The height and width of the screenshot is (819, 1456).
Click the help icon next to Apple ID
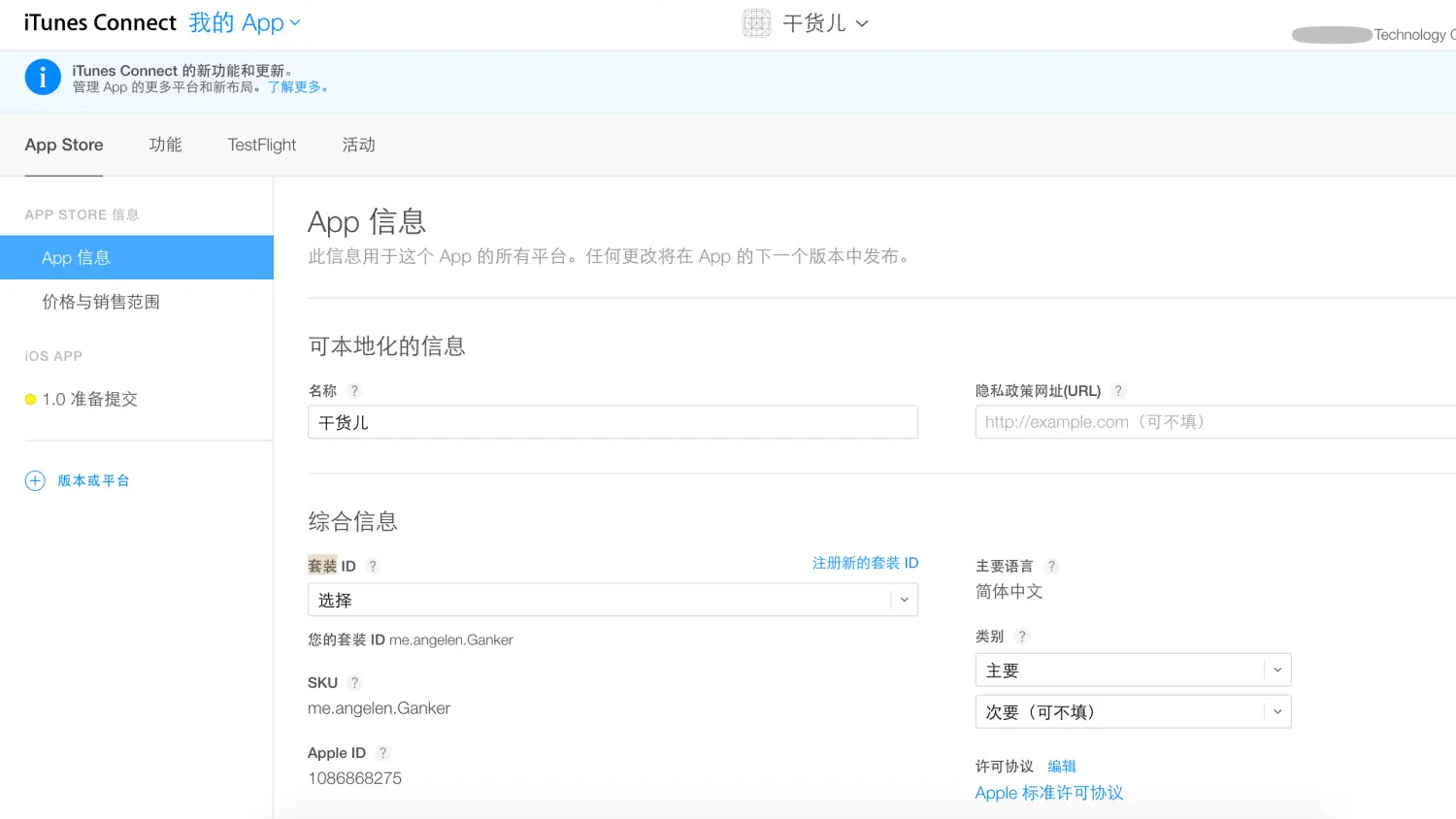(382, 753)
